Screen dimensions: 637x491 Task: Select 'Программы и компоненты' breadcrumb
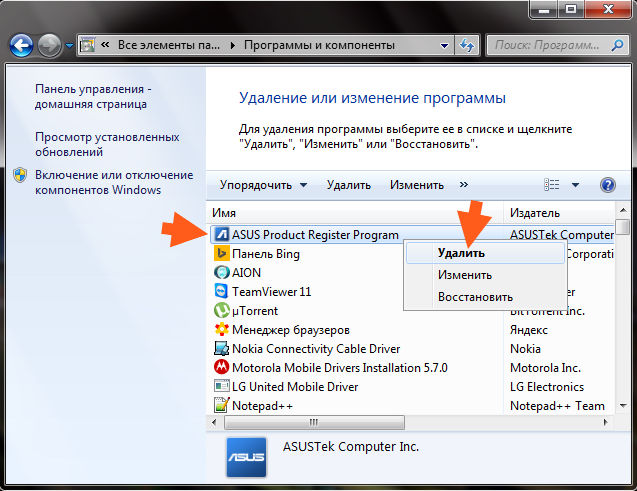319,45
